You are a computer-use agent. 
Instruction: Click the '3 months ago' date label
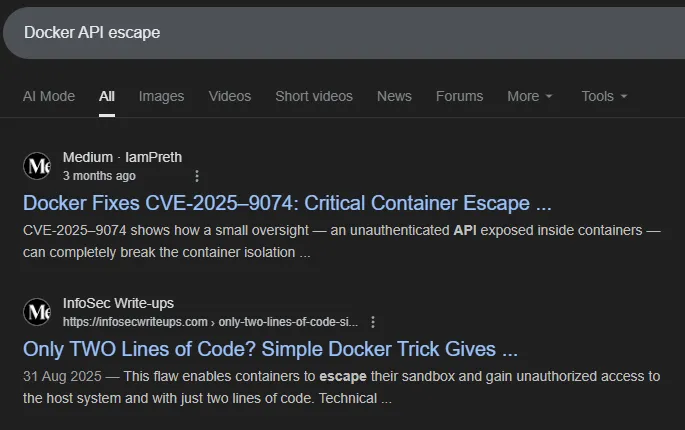click(x=99, y=176)
